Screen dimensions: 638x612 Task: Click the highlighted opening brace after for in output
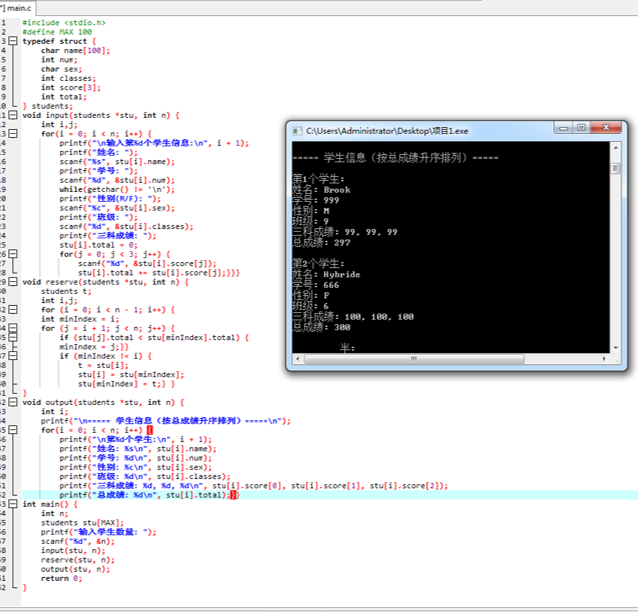click(149, 430)
